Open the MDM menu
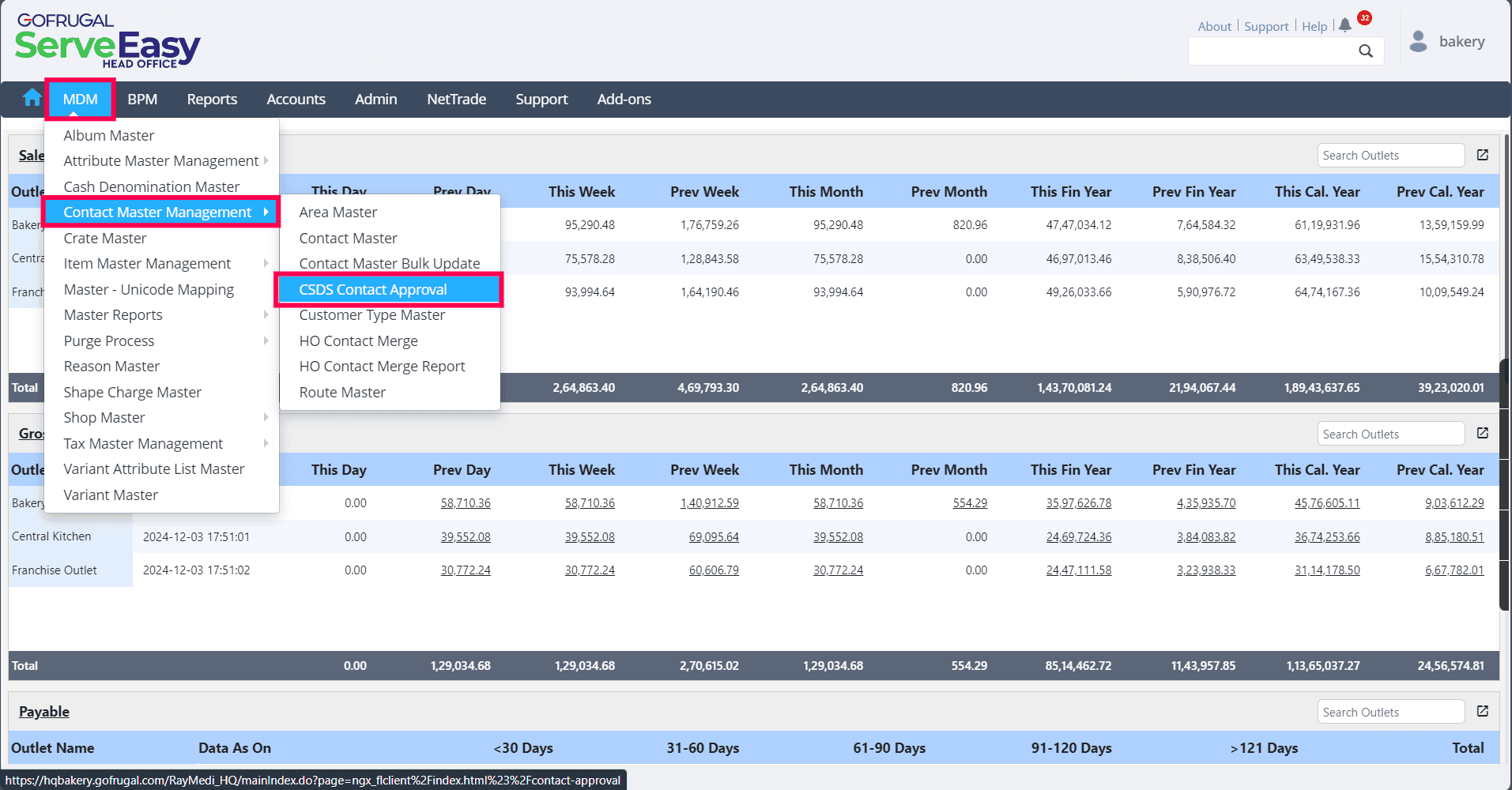The width and height of the screenshot is (1512, 790). 80,99
